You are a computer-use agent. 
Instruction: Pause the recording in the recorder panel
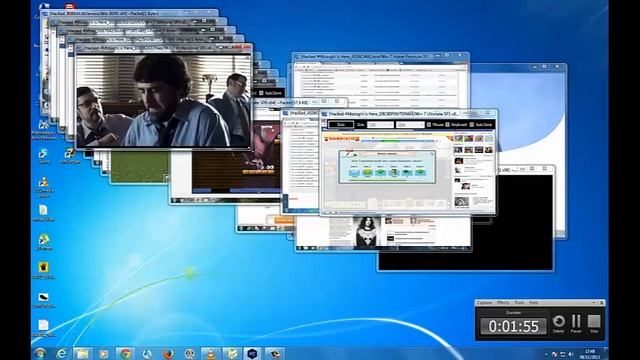[576, 322]
